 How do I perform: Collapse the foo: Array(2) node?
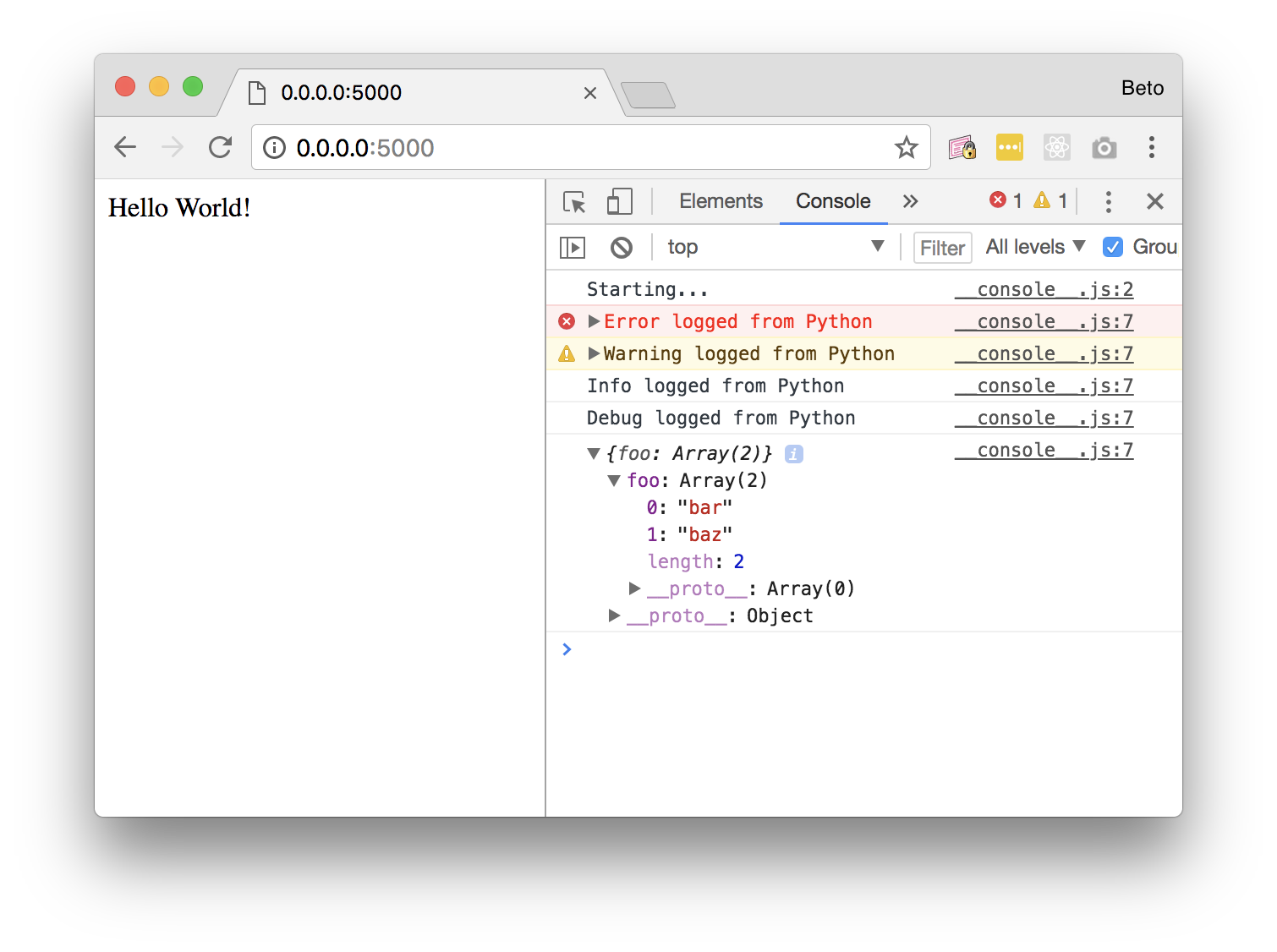pyautogui.click(x=614, y=481)
